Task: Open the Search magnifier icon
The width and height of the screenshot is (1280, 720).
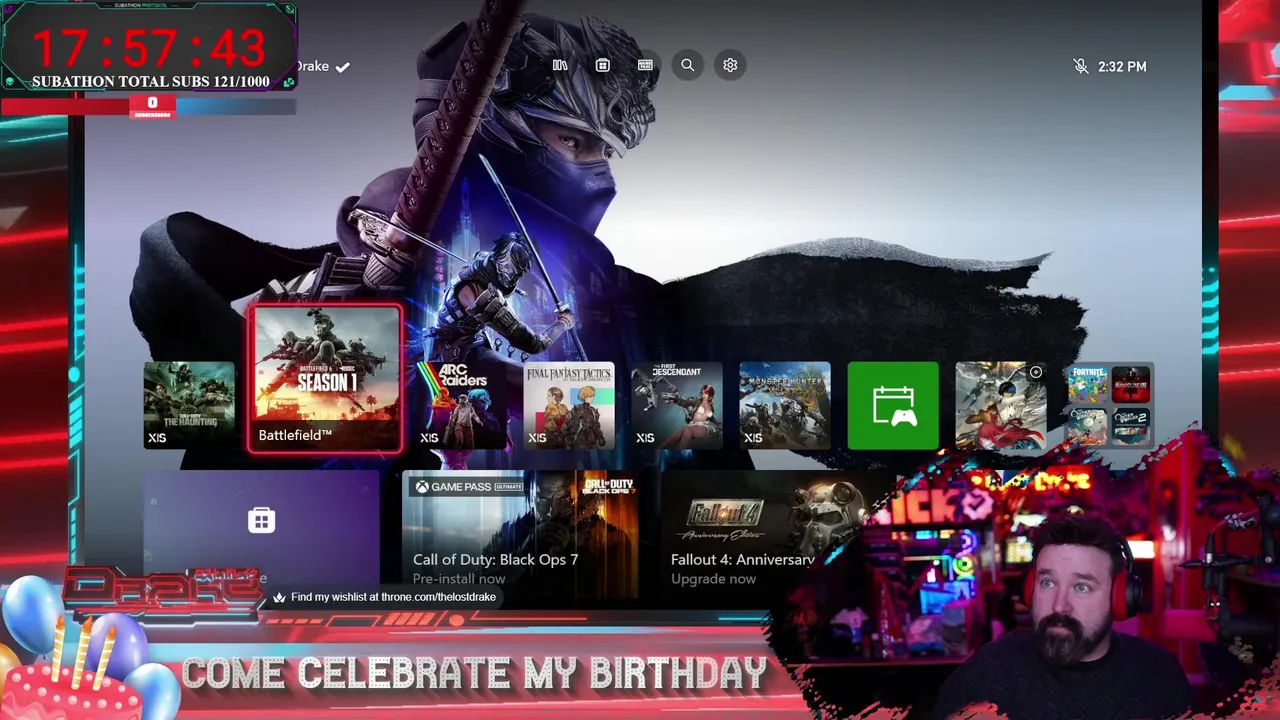Action: point(688,65)
